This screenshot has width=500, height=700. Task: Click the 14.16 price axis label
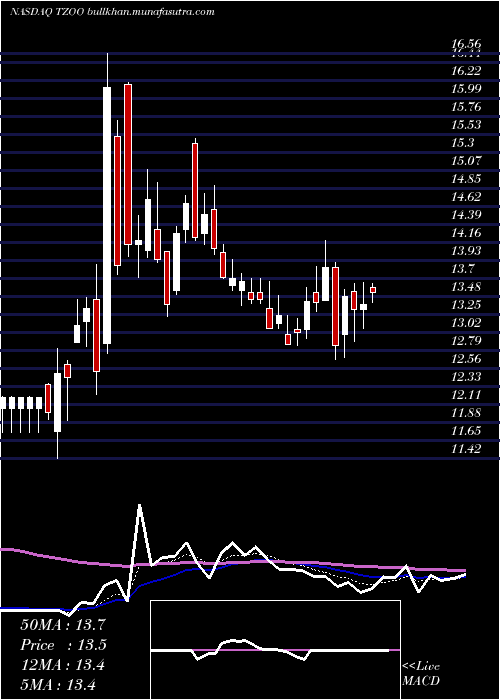point(466,233)
